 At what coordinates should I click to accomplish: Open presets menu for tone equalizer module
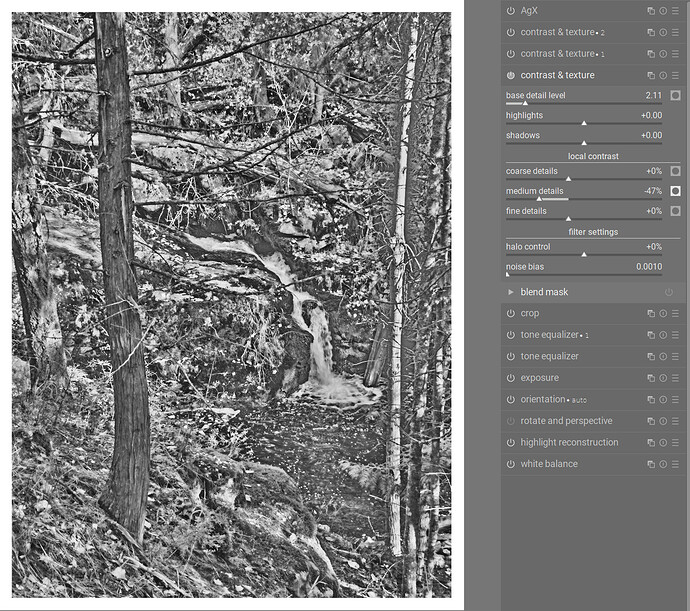(x=675, y=357)
